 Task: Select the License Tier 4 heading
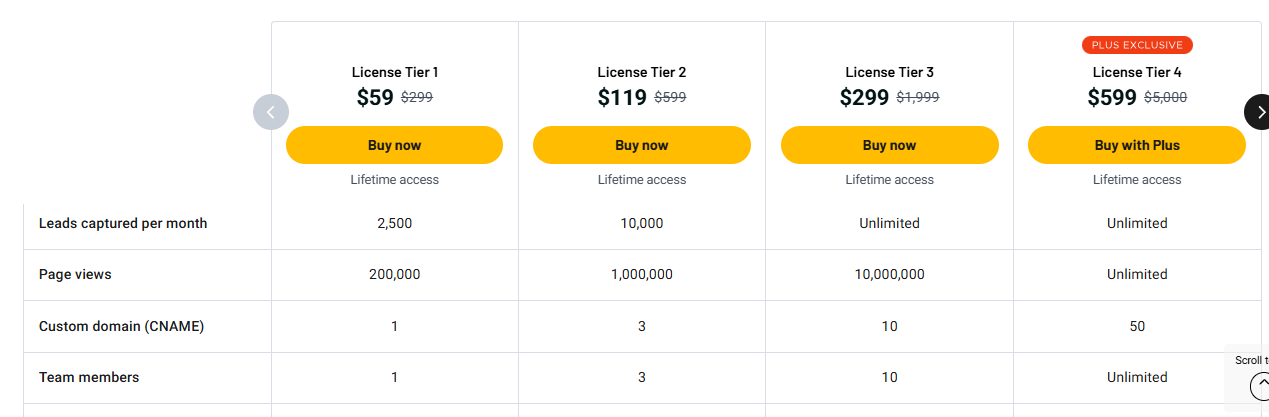1137,72
